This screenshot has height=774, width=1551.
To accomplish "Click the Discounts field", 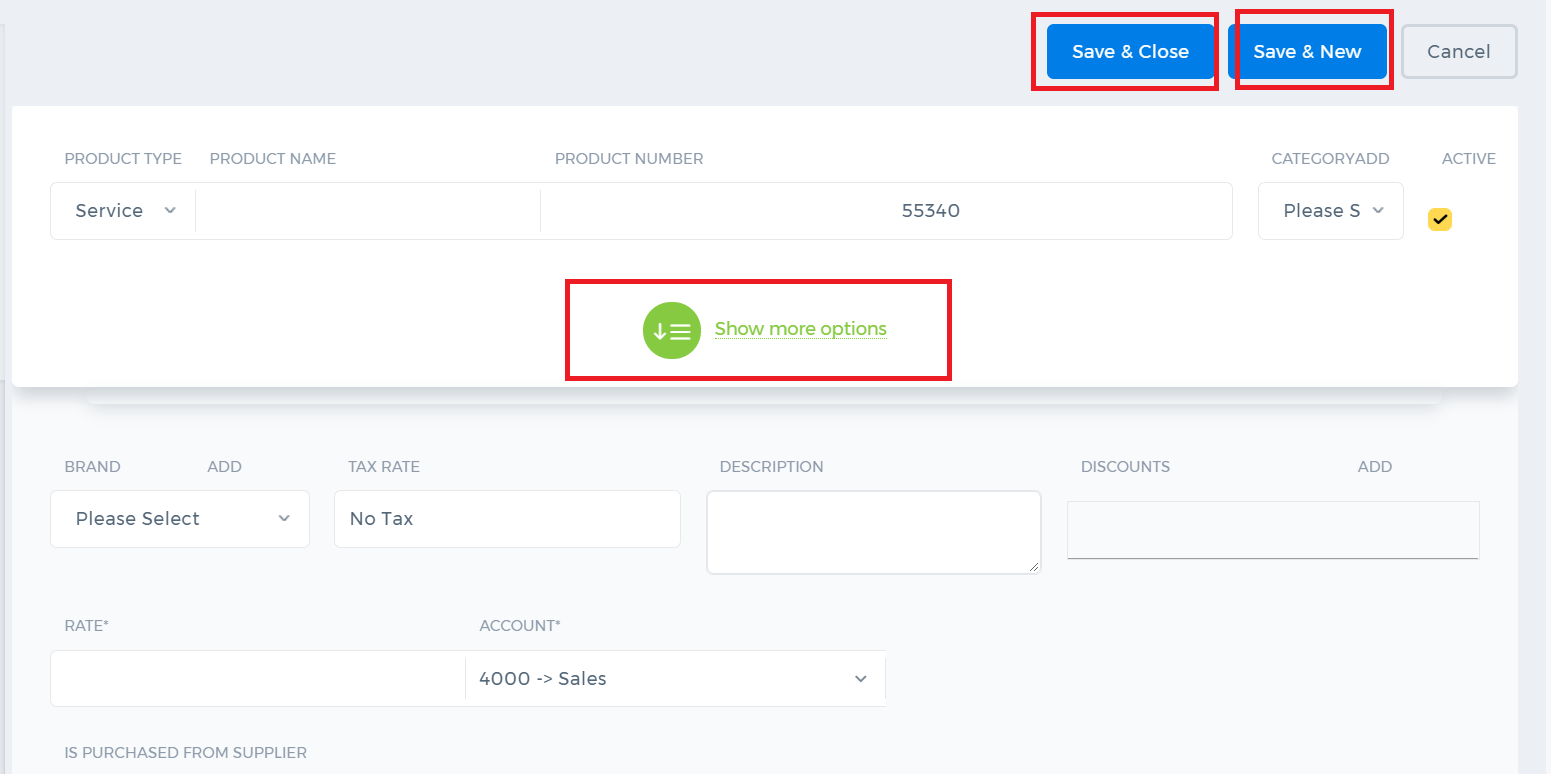I will [x=1273, y=530].
